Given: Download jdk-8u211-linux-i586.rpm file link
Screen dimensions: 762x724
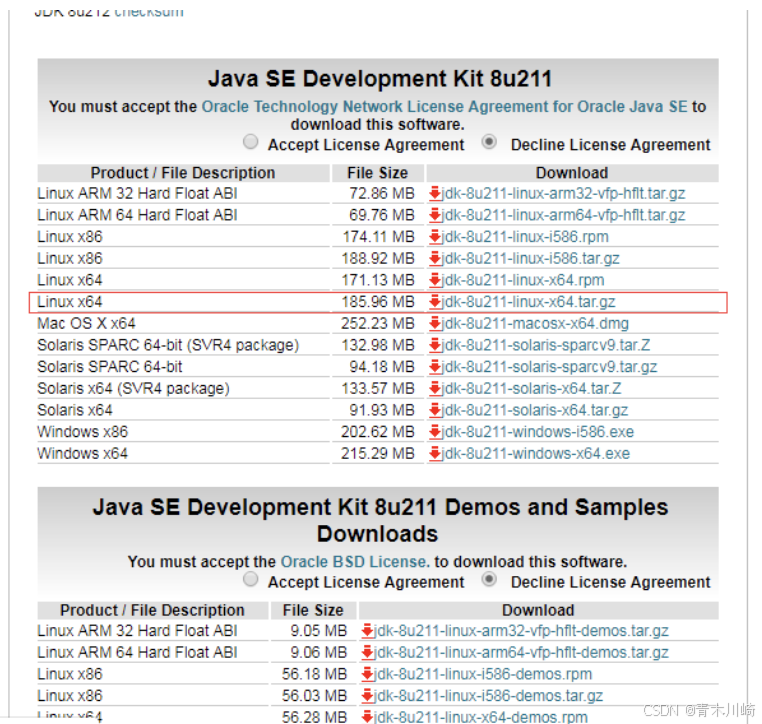Looking at the screenshot, I should (x=525, y=237).
